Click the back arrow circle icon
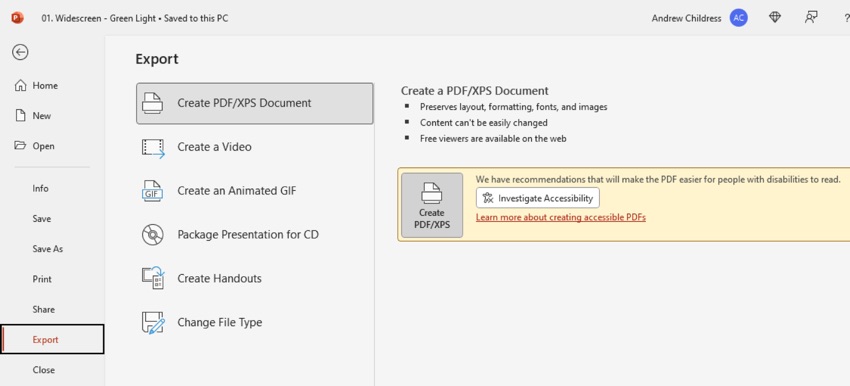 tap(20, 52)
